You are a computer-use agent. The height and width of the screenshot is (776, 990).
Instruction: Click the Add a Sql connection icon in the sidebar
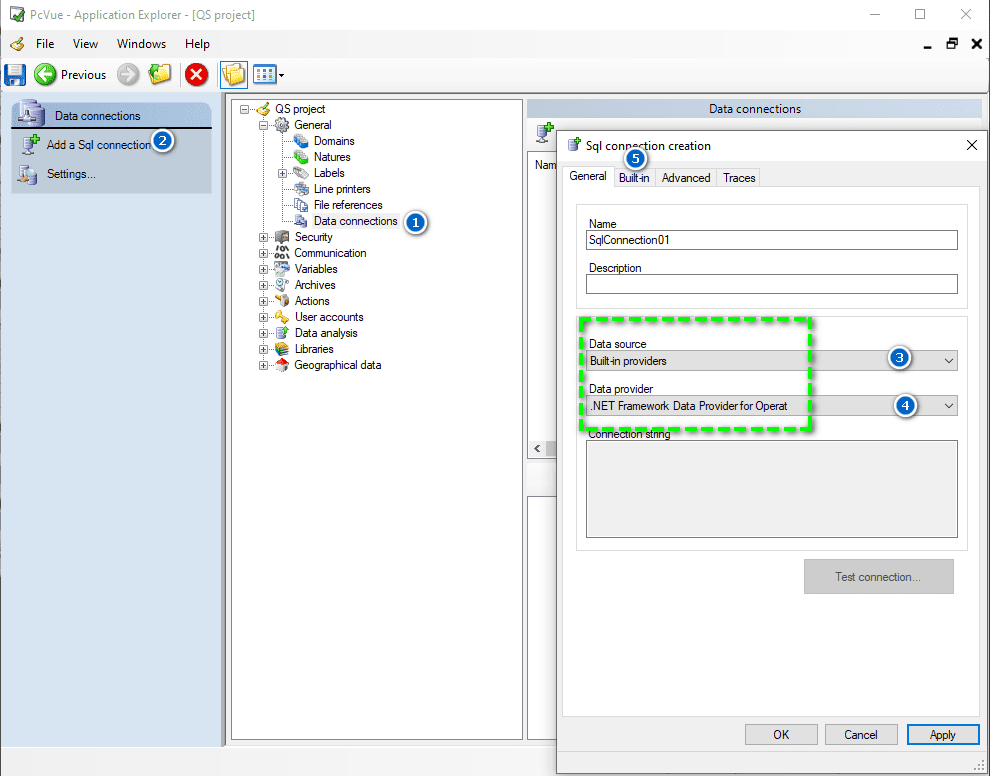pos(30,145)
